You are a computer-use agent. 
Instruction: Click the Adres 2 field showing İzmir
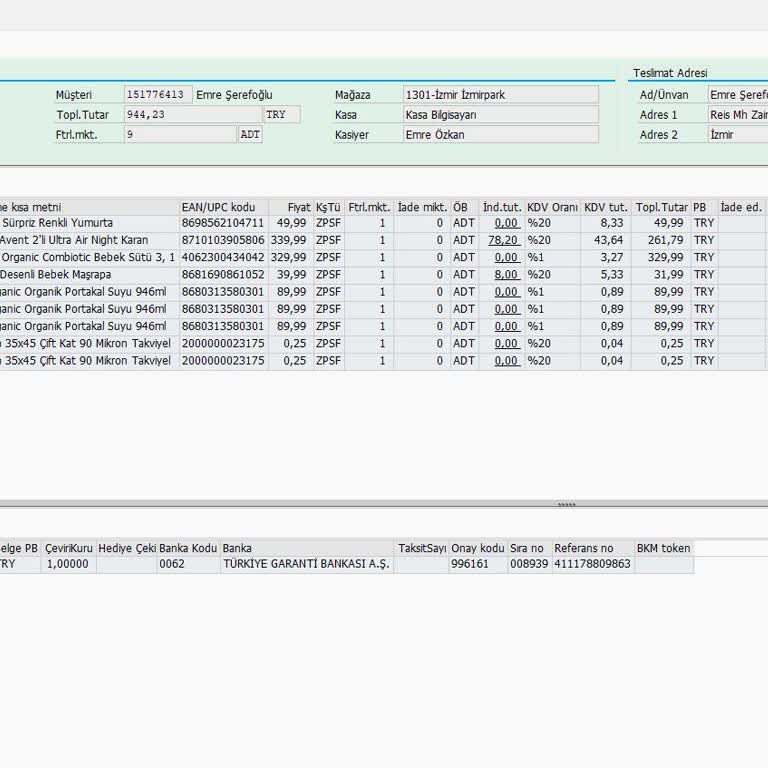click(x=737, y=135)
